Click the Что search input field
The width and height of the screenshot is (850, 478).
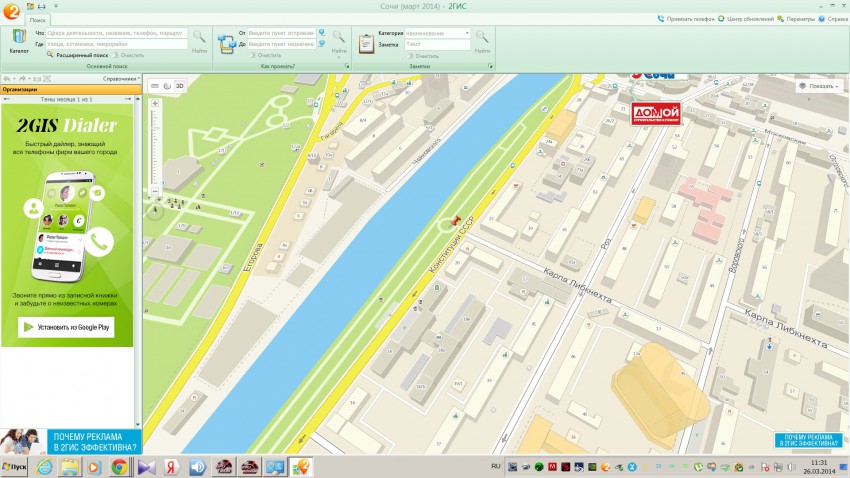tap(116, 33)
